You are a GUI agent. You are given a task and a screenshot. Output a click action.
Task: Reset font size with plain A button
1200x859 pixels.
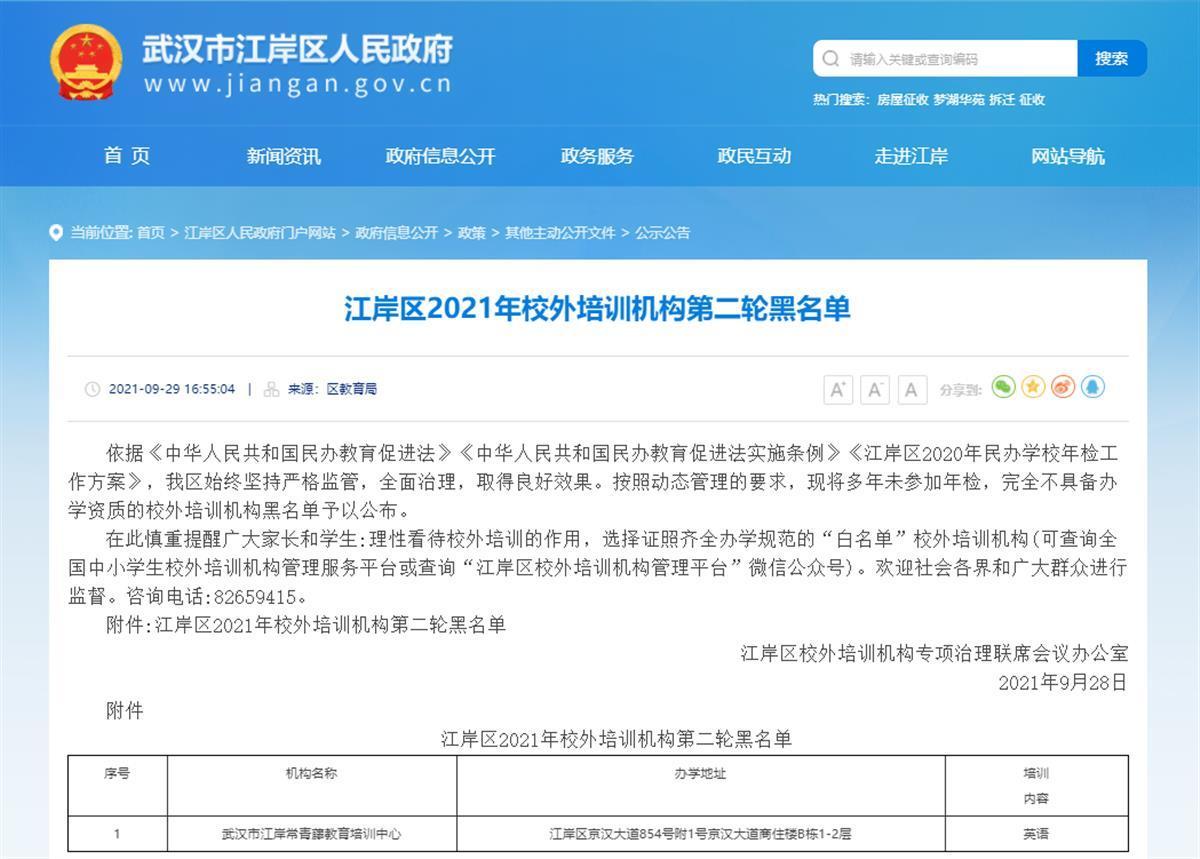click(911, 389)
